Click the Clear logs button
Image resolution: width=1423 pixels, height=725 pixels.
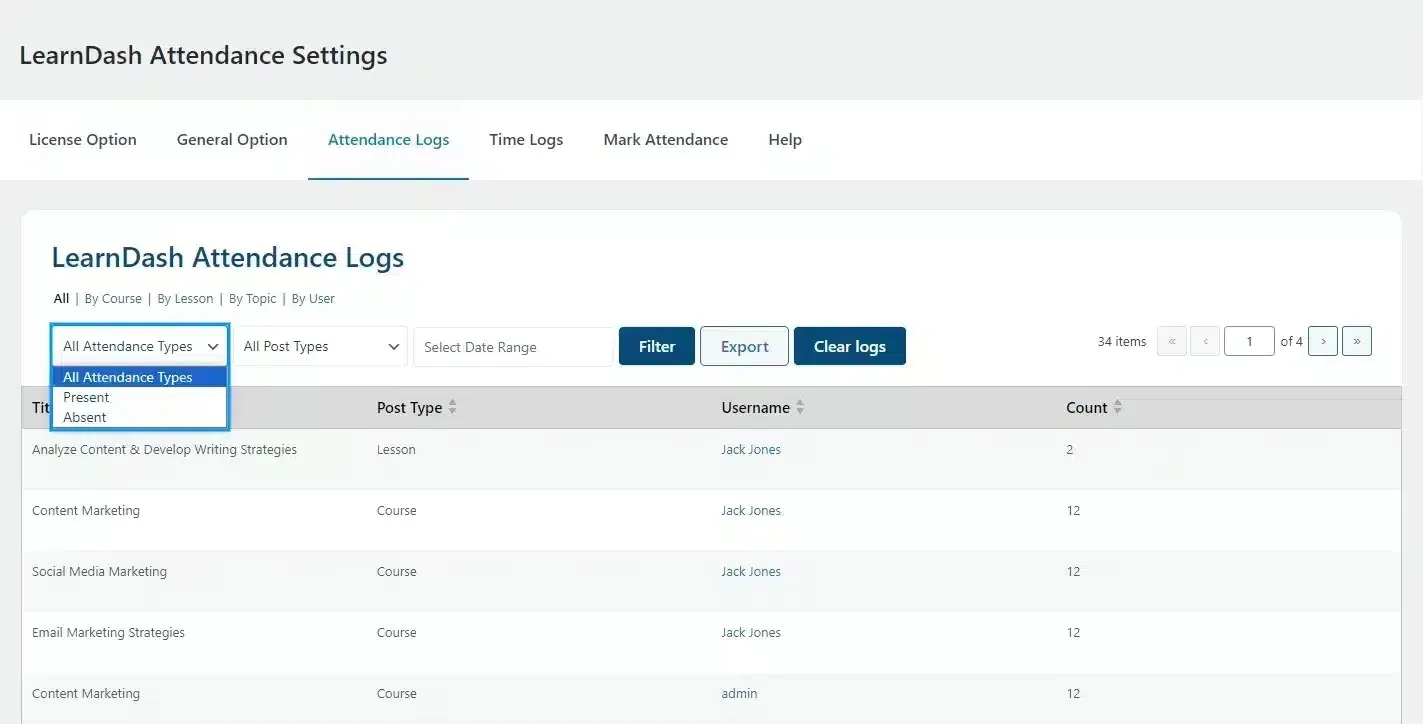[x=849, y=346]
